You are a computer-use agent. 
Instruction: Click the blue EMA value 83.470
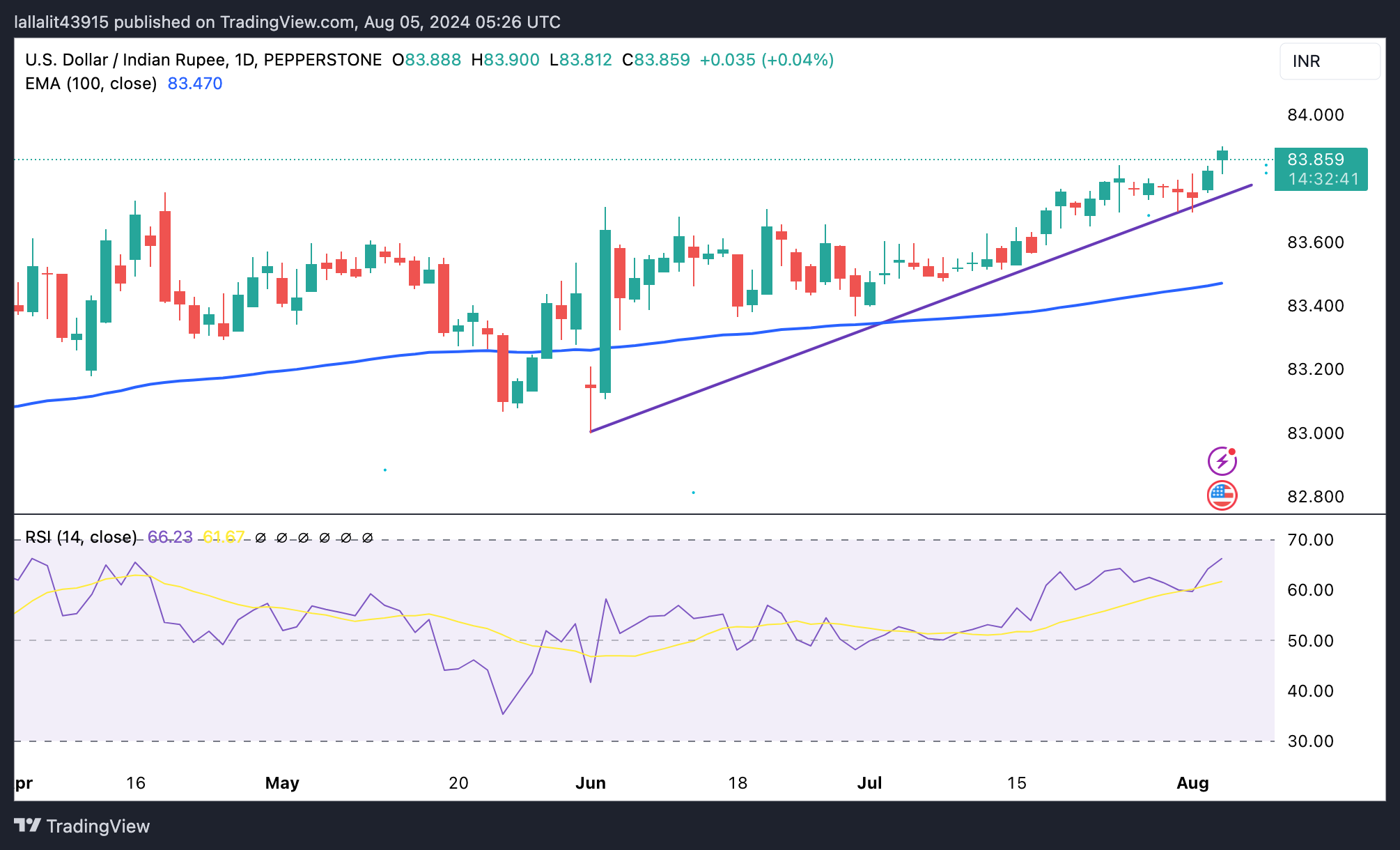195,84
